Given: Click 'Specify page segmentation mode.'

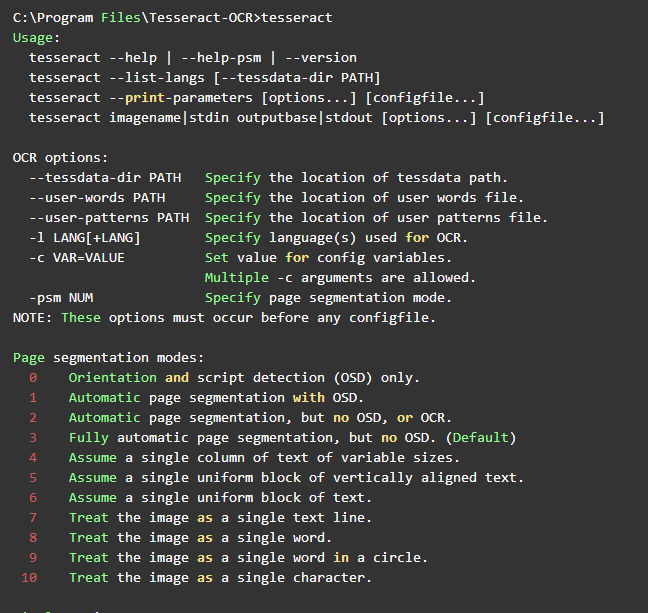Looking at the screenshot, I should [x=329, y=298].
